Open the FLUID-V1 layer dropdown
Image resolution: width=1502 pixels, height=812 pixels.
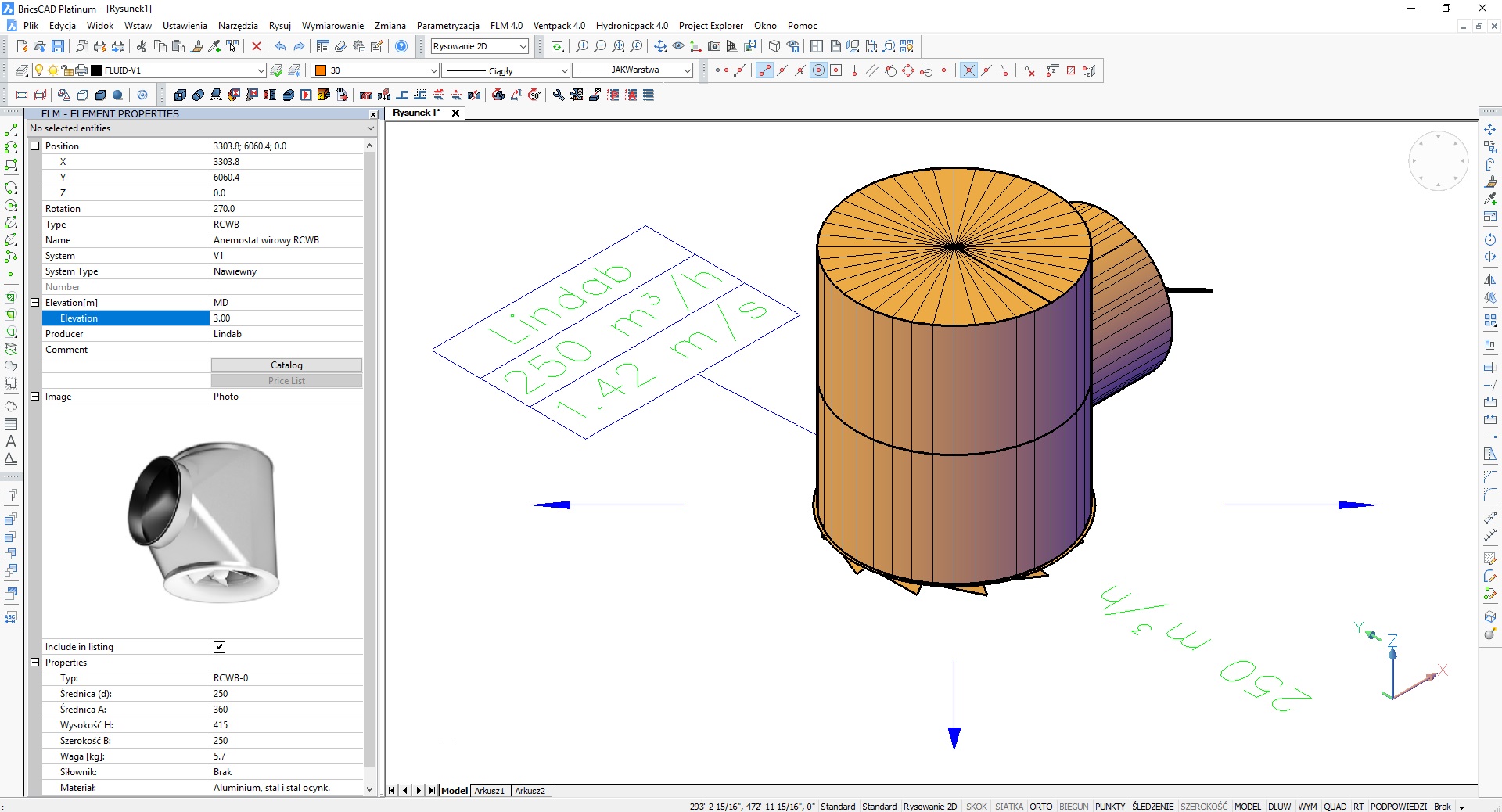click(x=261, y=70)
